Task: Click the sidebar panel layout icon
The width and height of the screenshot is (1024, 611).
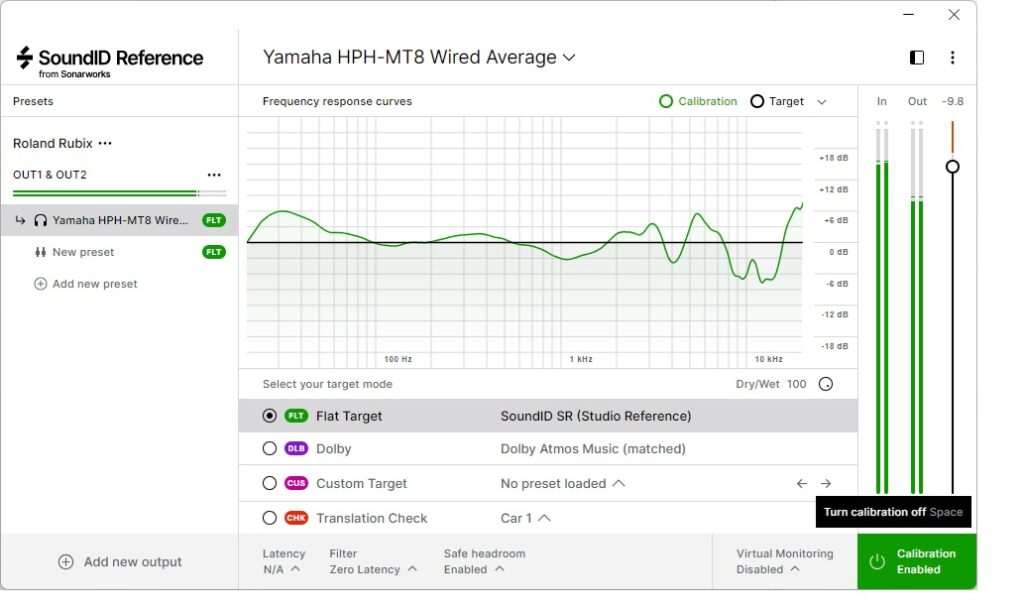Action: tap(916, 58)
